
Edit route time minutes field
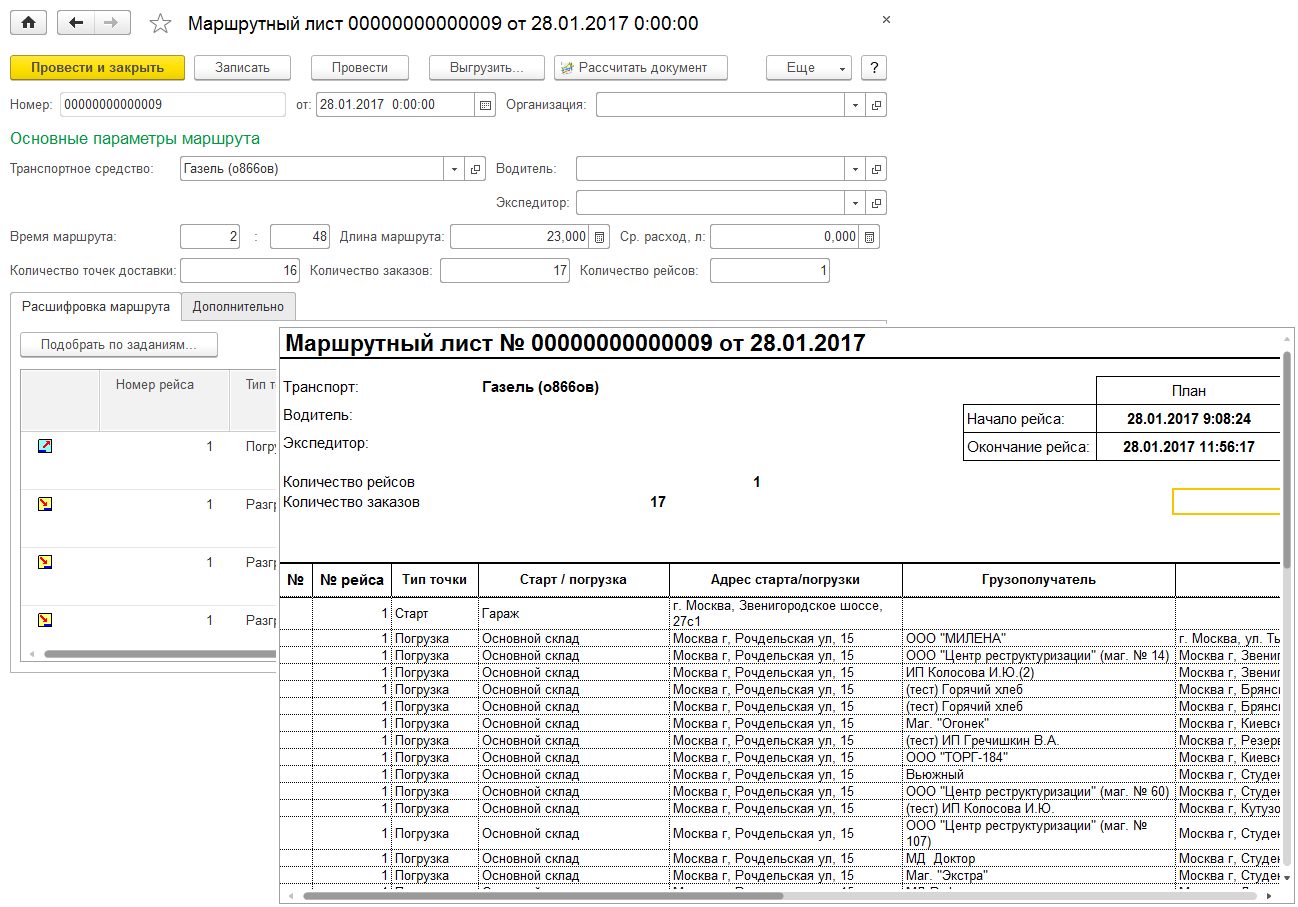click(300, 237)
